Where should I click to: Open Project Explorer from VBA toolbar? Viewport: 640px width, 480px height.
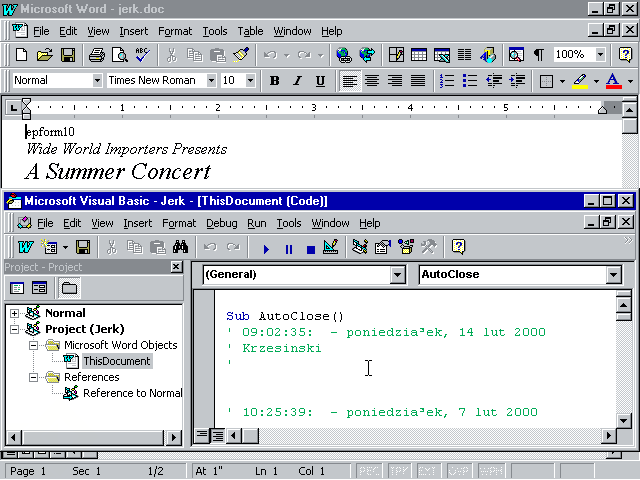(x=360, y=247)
